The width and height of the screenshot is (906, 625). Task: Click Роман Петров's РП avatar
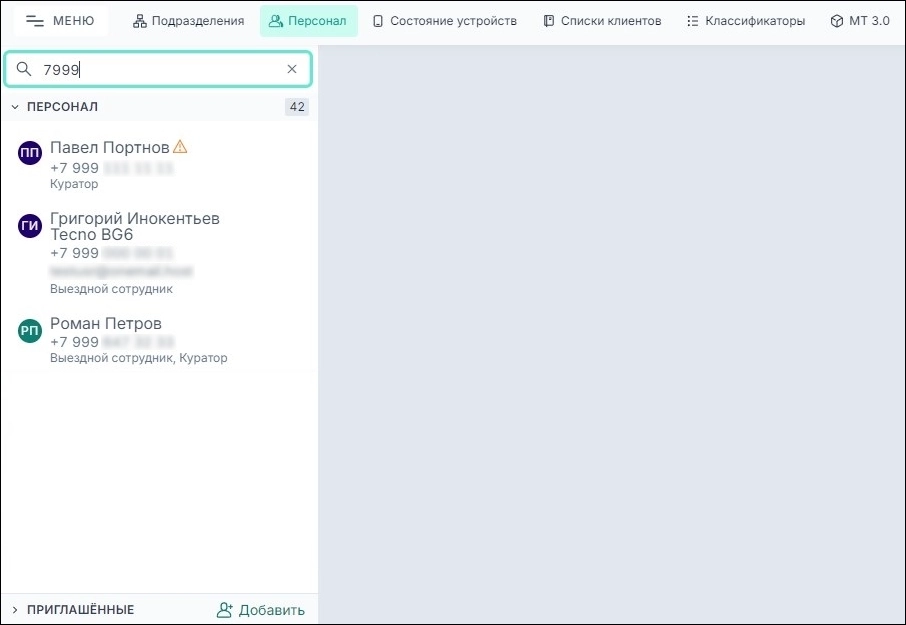click(29, 331)
